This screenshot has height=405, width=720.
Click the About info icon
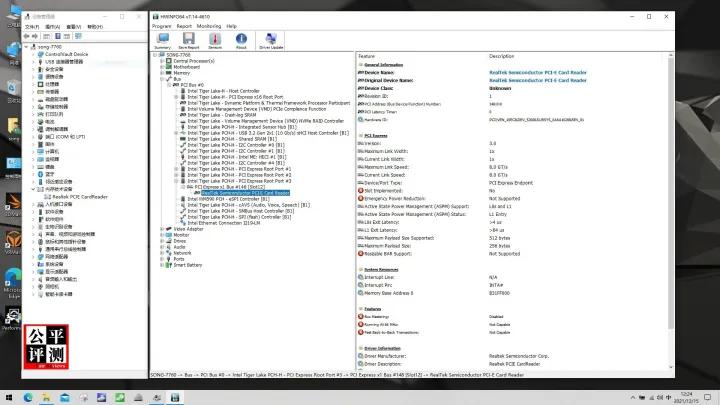(x=240, y=41)
